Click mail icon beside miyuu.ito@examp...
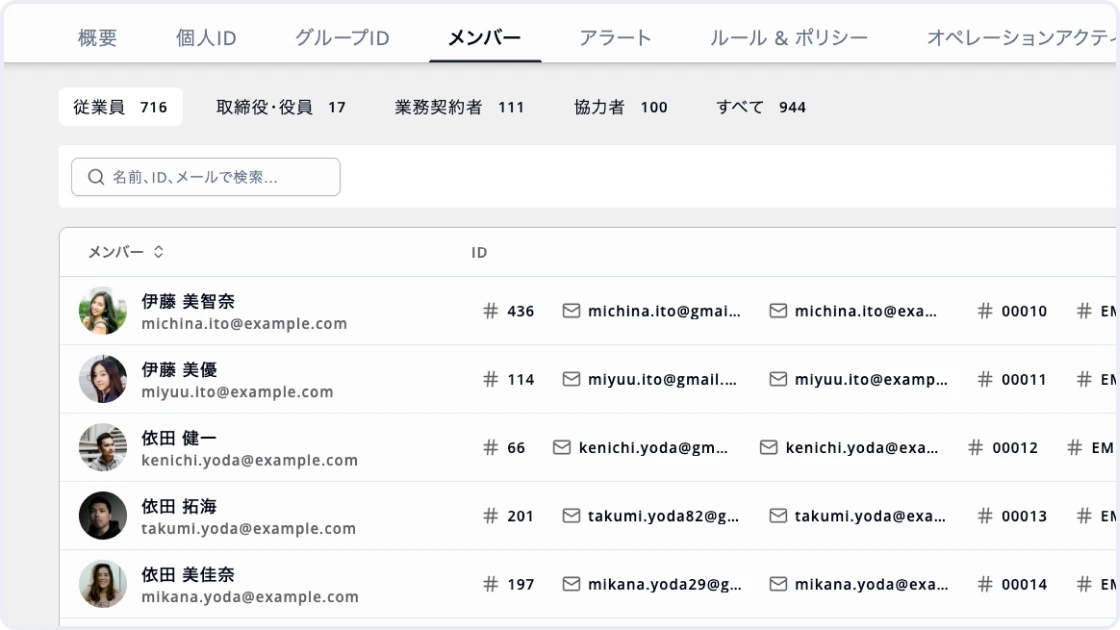1120x630 pixels. tap(778, 379)
